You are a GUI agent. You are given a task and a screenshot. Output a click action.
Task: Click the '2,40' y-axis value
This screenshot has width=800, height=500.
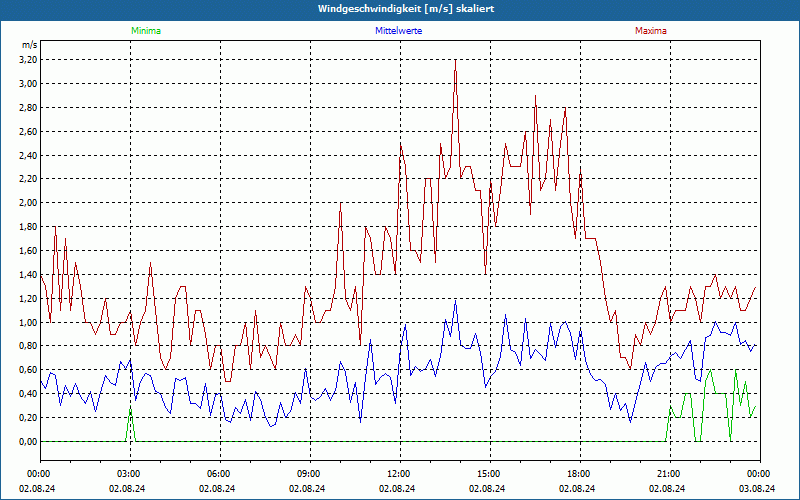pos(29,155)
